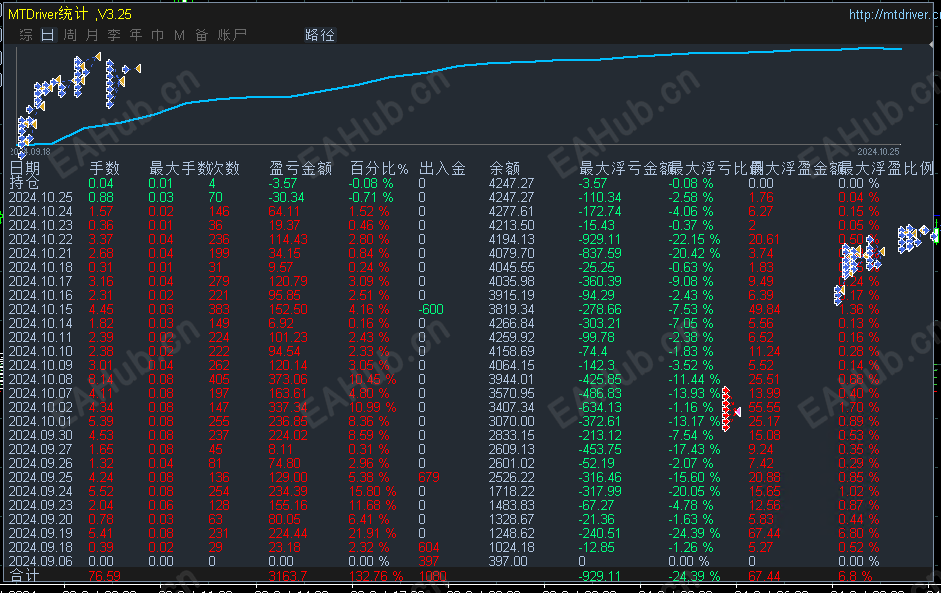Switch to the 账户 account tab
The image size is (941, 593).
tap(232, 35)
